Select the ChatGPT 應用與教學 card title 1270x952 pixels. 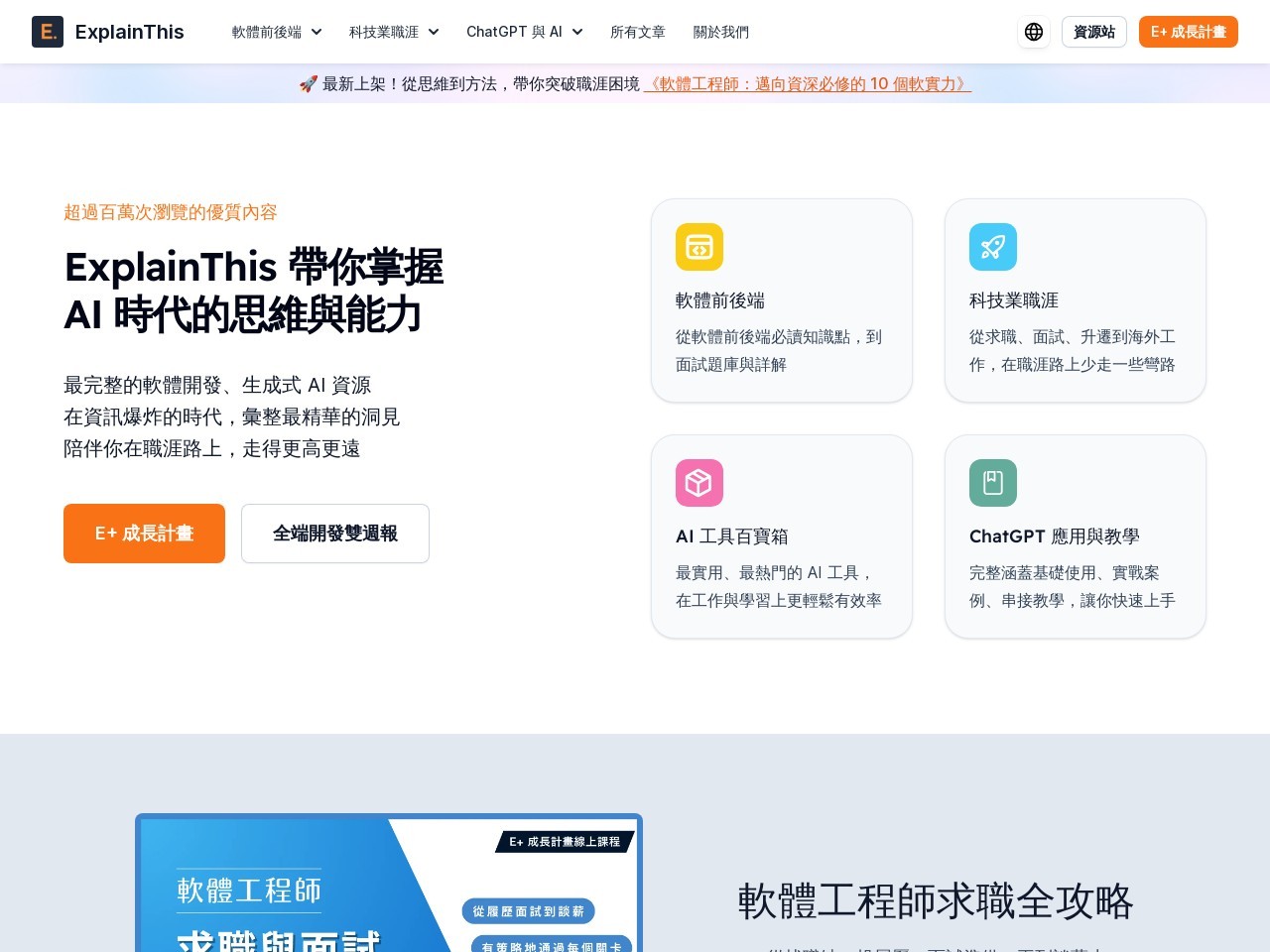(1054, 536)
